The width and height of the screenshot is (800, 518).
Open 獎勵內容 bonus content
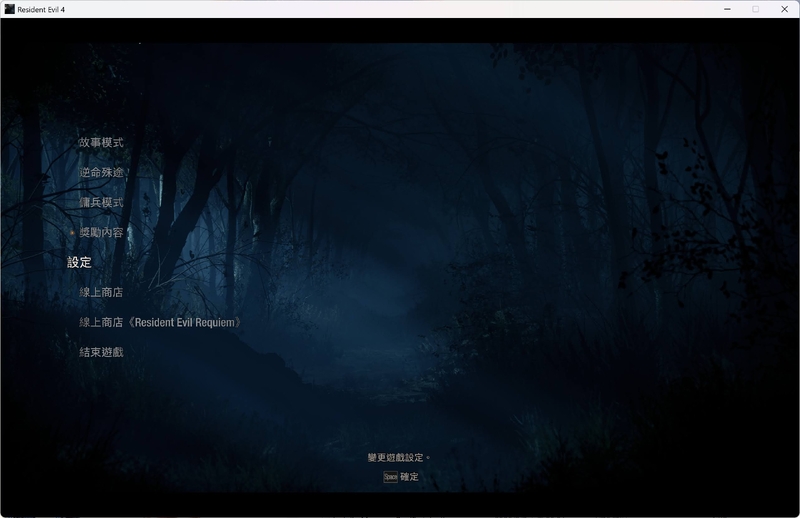coord(101,233)
